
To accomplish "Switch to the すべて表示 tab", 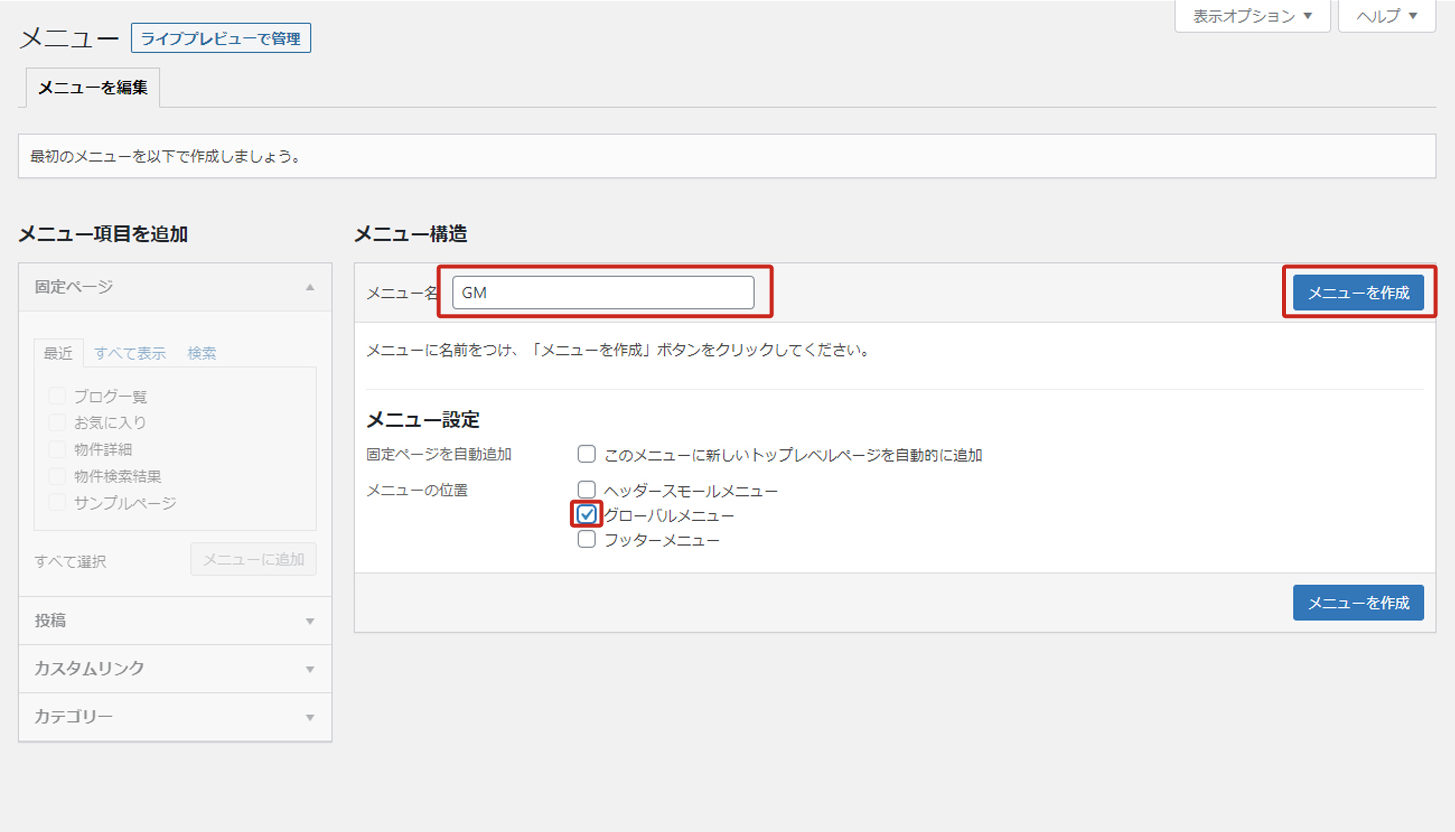I will point(130,353).
